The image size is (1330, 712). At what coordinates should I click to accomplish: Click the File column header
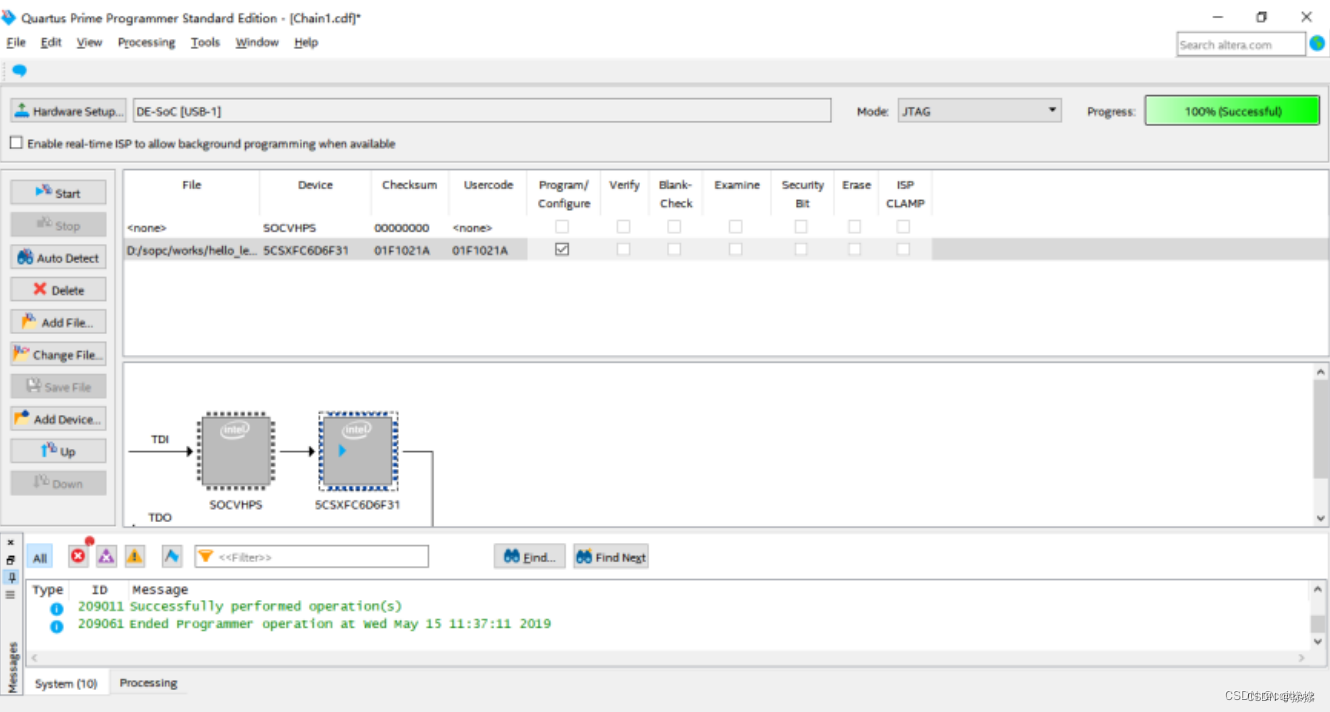[x=191, y=185]
